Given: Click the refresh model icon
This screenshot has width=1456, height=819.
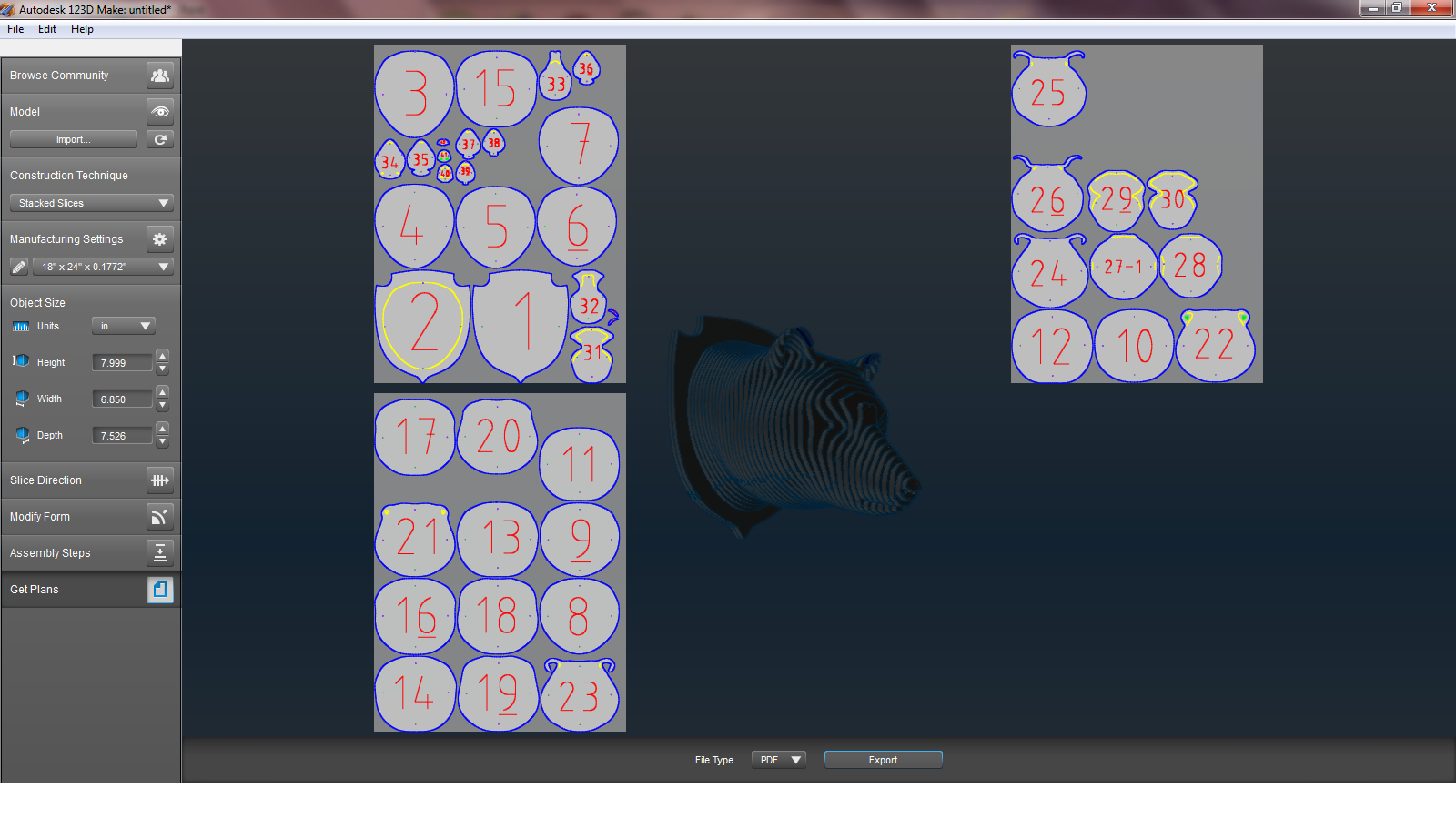Looking at the screenshot, I should pyautogui.click(x=160, y=139).
